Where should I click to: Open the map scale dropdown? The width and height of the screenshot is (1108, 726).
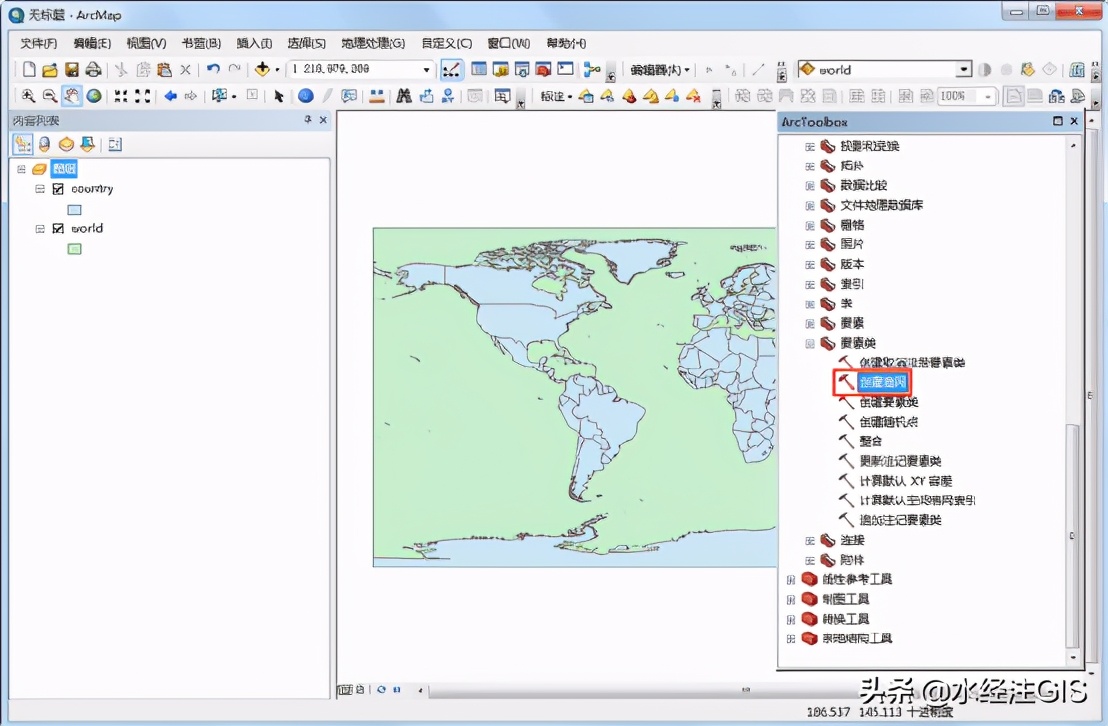pos(427,70)
